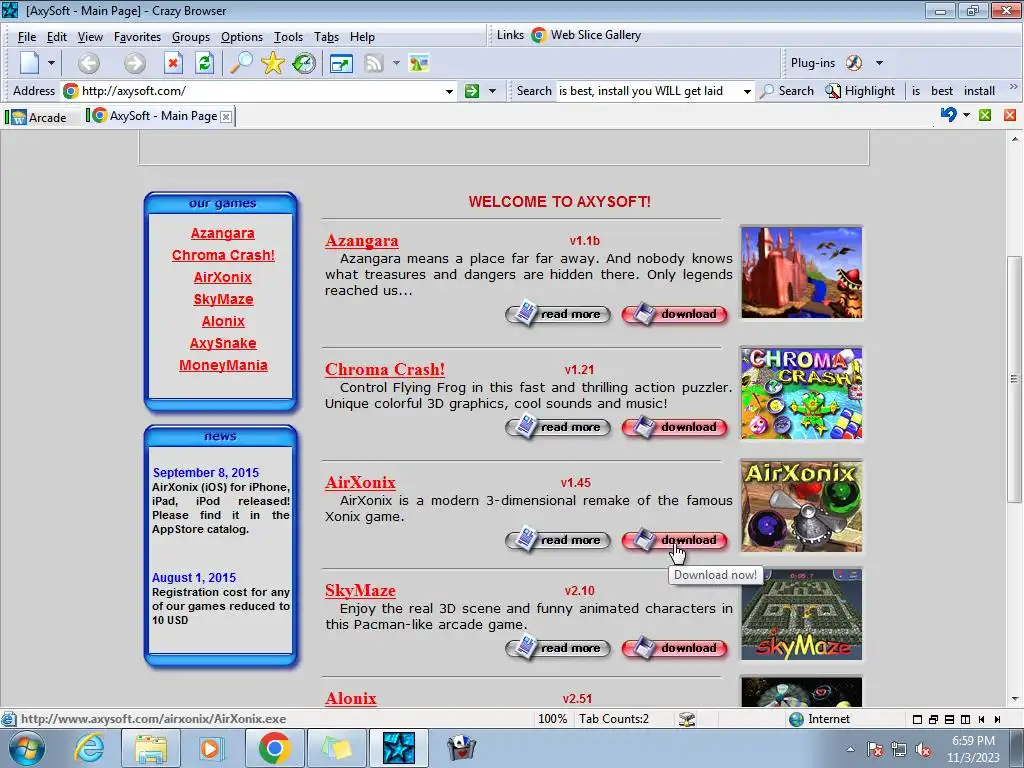Image resolution: width=1024 pixels, height=768 pixels.
Task: Open History with the clock icon
Action: pos(304,63)
